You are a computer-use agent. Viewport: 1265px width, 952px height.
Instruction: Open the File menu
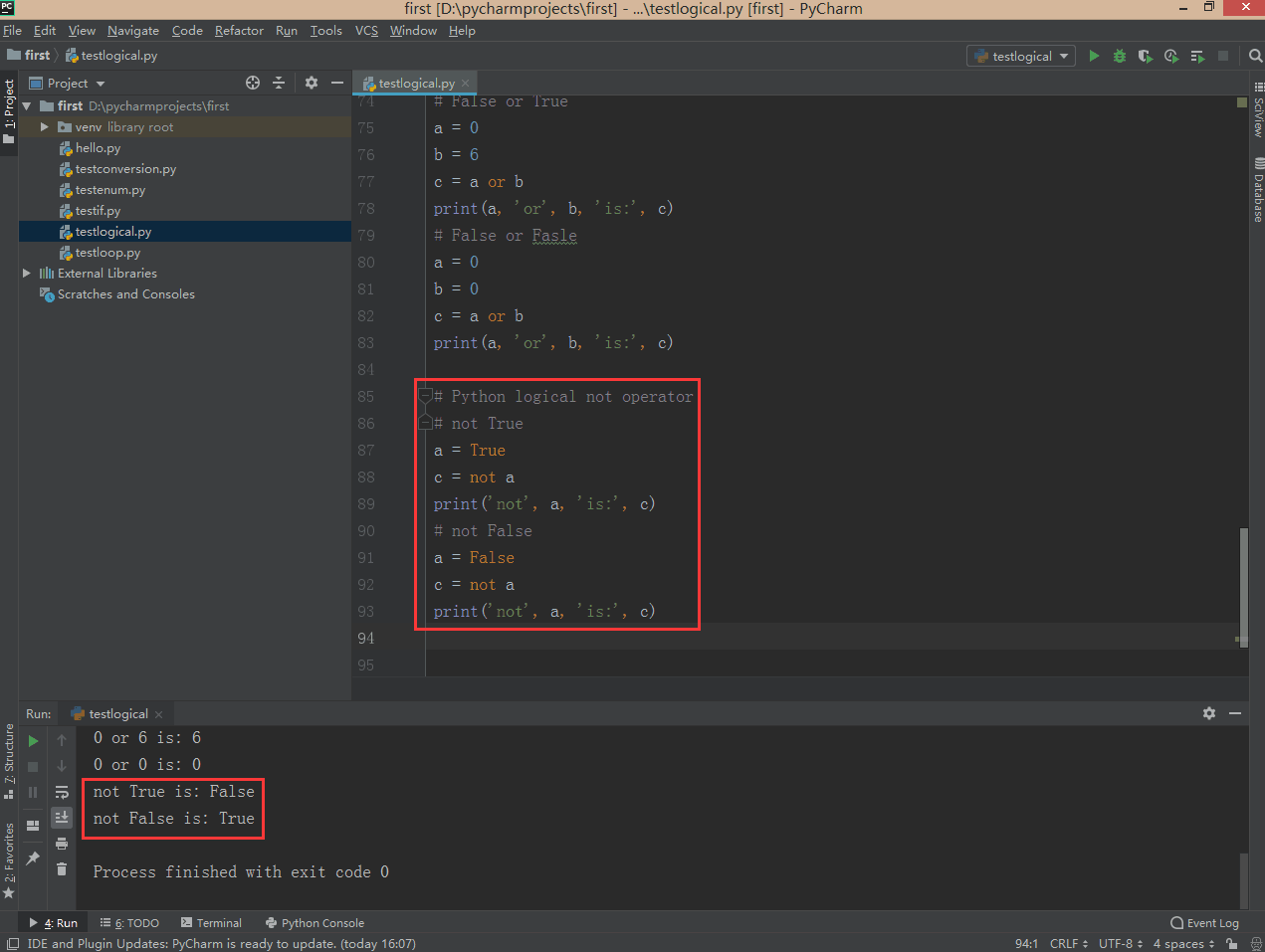(12, 31)
